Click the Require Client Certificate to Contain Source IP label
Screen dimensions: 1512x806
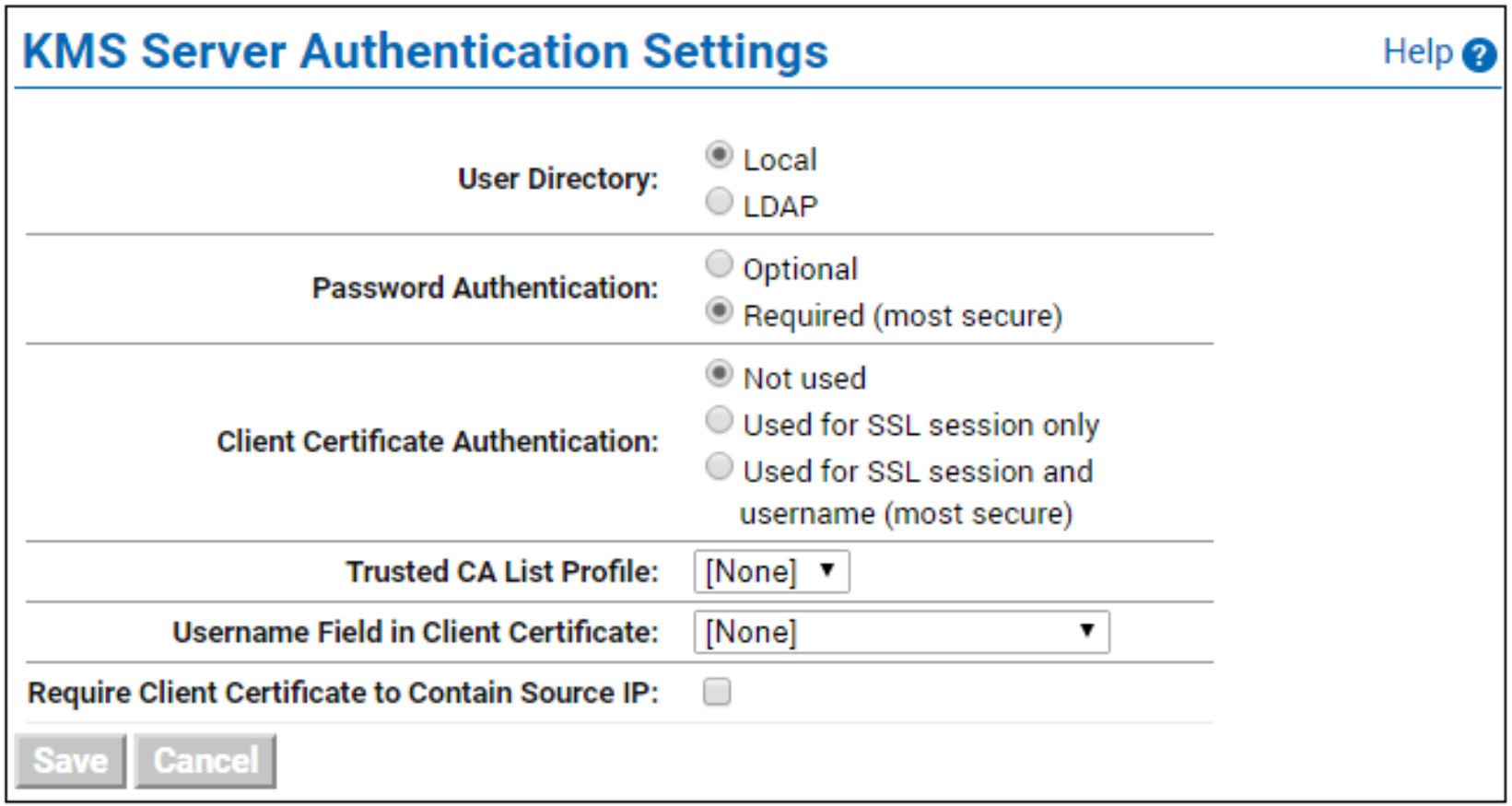tap(344, 693)
